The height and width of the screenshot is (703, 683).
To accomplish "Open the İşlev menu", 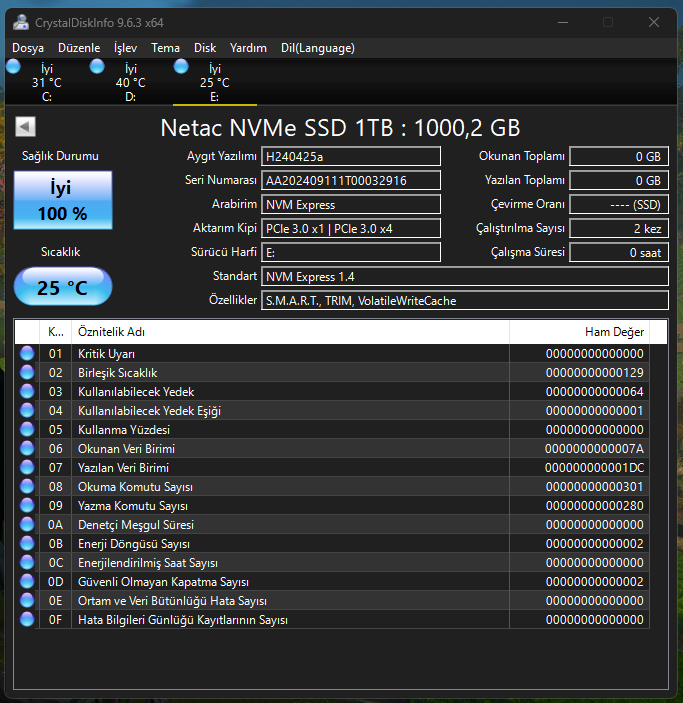I will (x=126, y=48).
